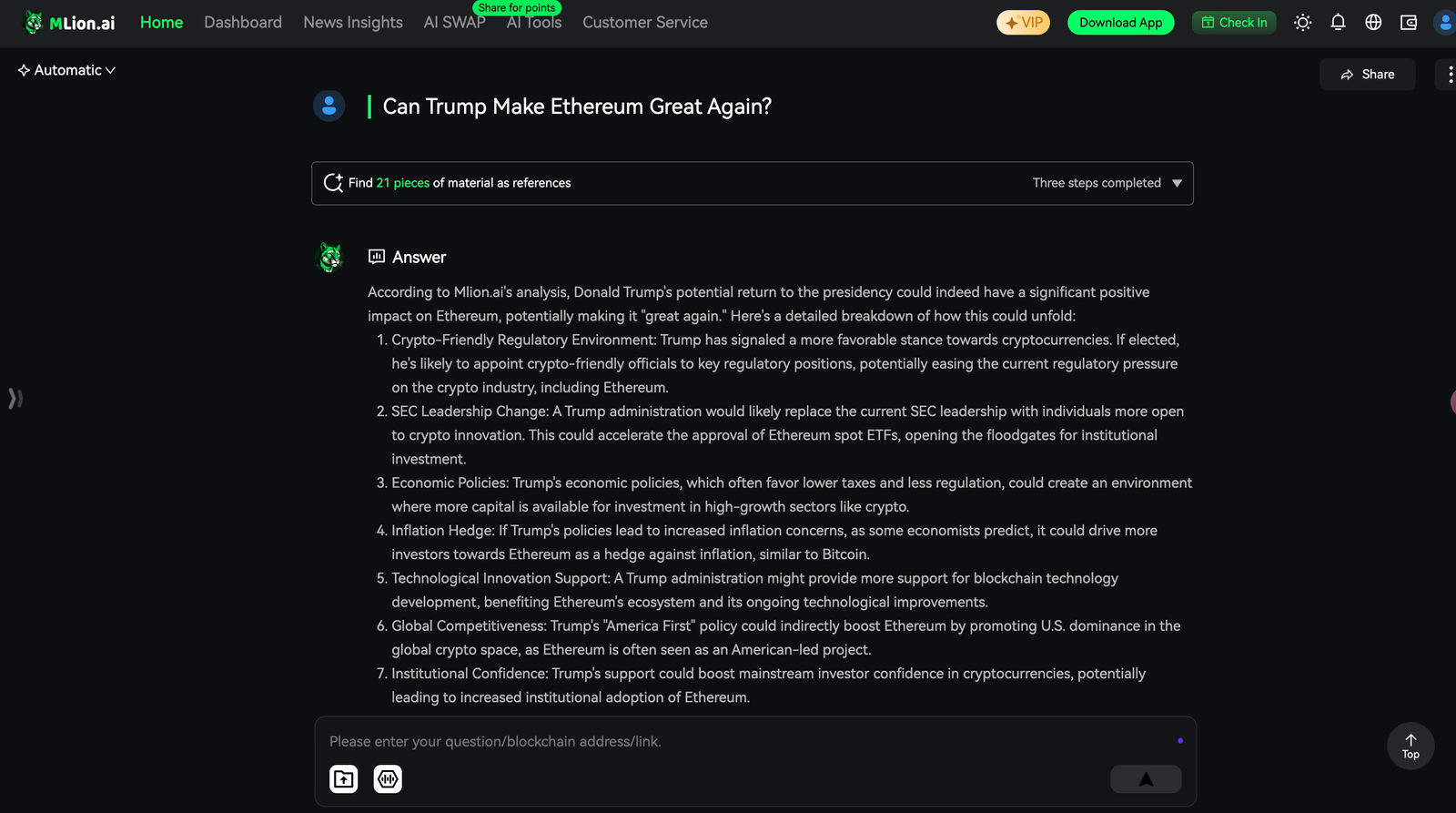Share this conversation
The height and width of the screenshot is (813, 1456).
pos(1367,75)
